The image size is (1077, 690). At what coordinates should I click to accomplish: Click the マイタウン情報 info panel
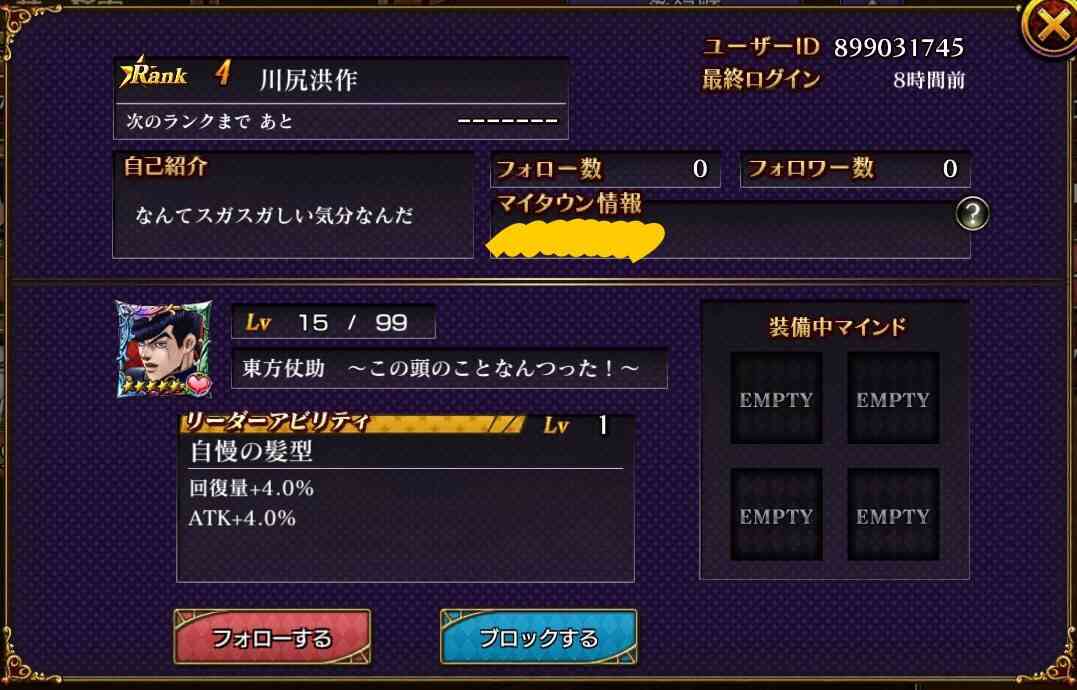pos(730,227)
